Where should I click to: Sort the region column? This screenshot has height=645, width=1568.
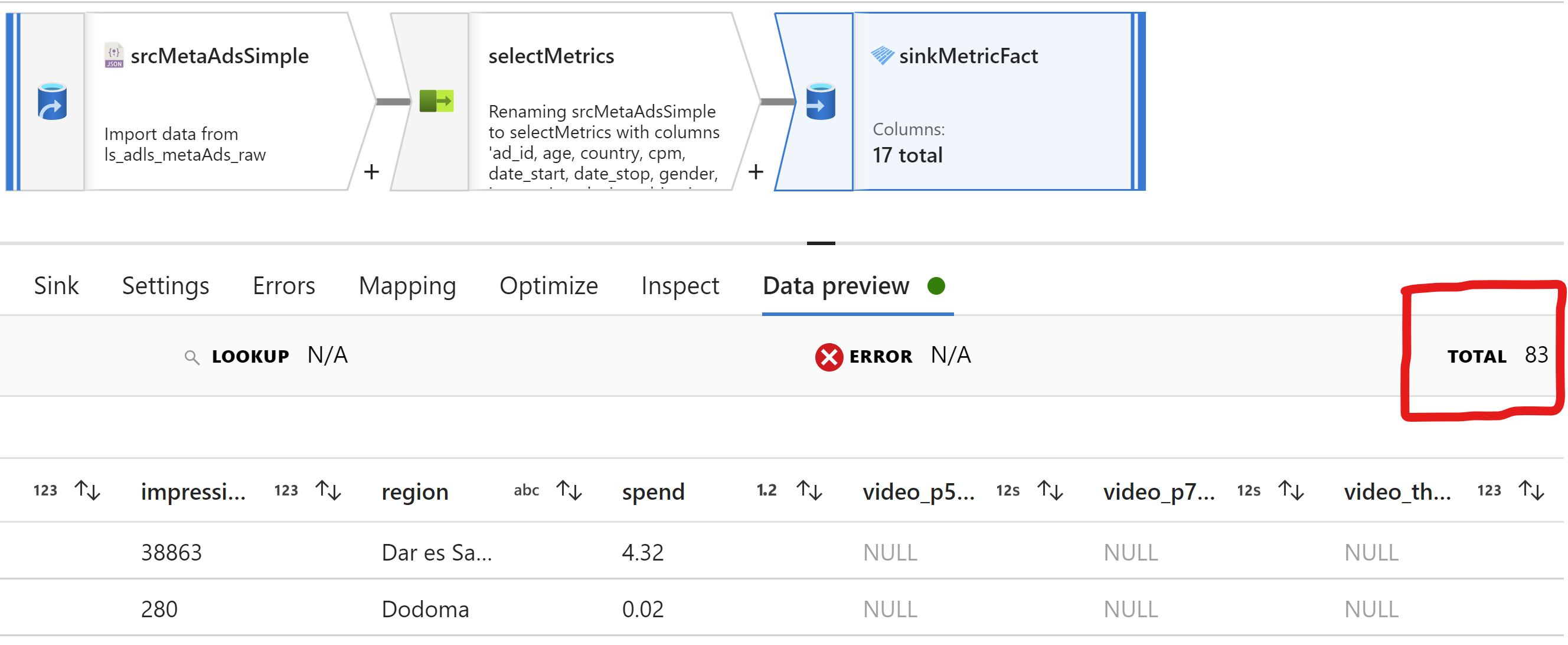tap(569, 491)
